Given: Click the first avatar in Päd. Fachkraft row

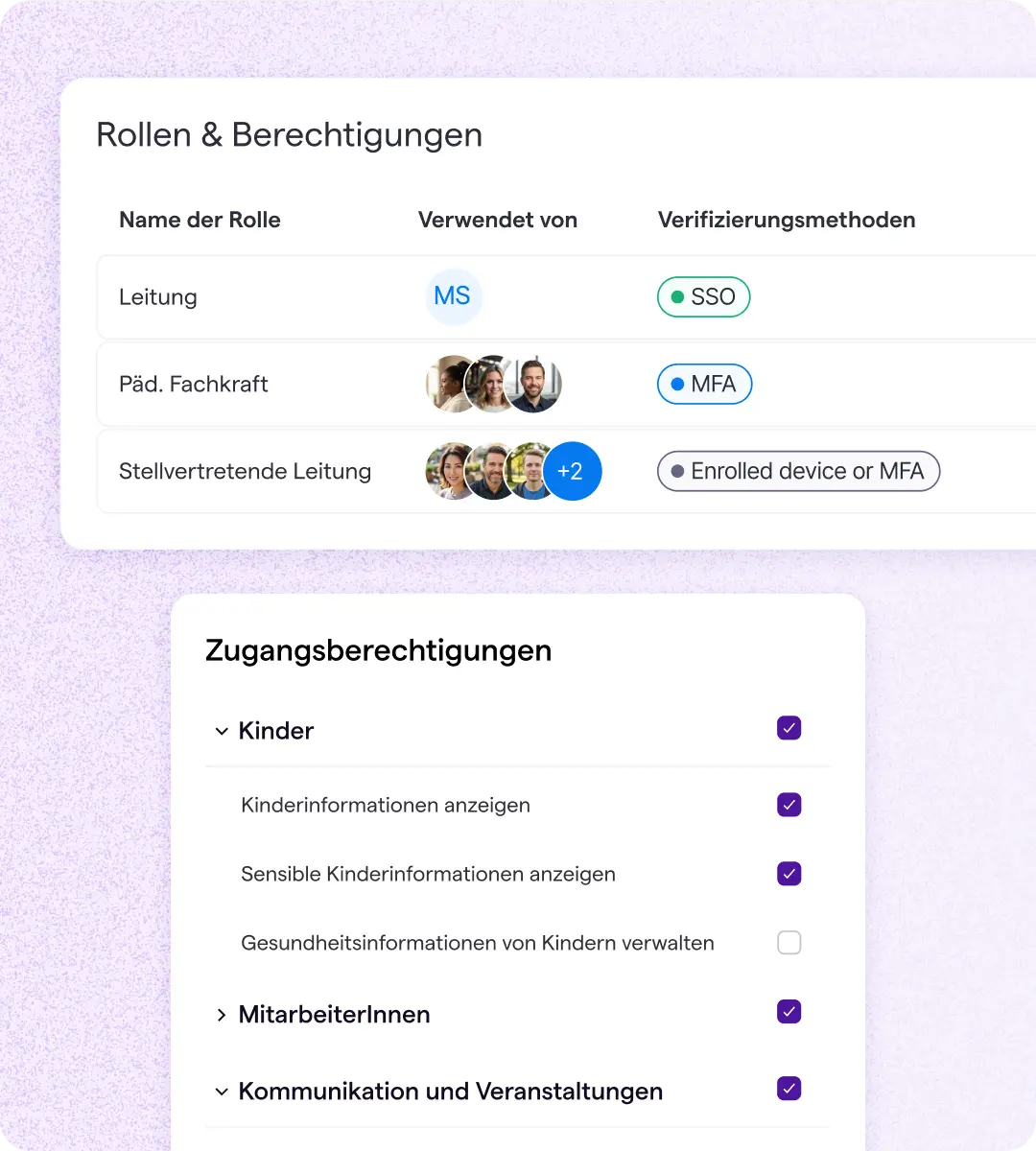Looking at the screenshot, I should point(447,384).
